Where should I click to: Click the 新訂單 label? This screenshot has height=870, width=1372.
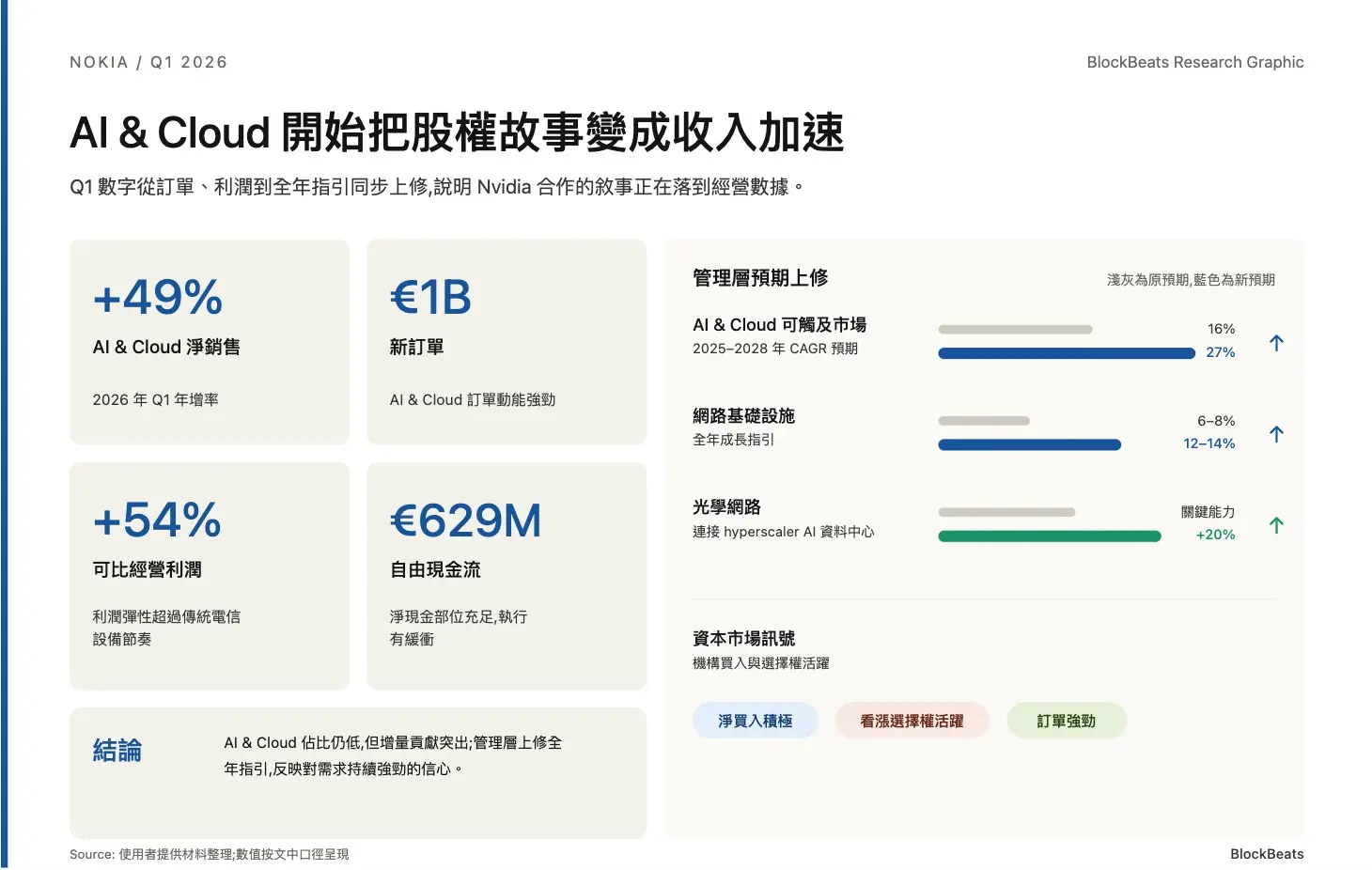coord(416,347)
